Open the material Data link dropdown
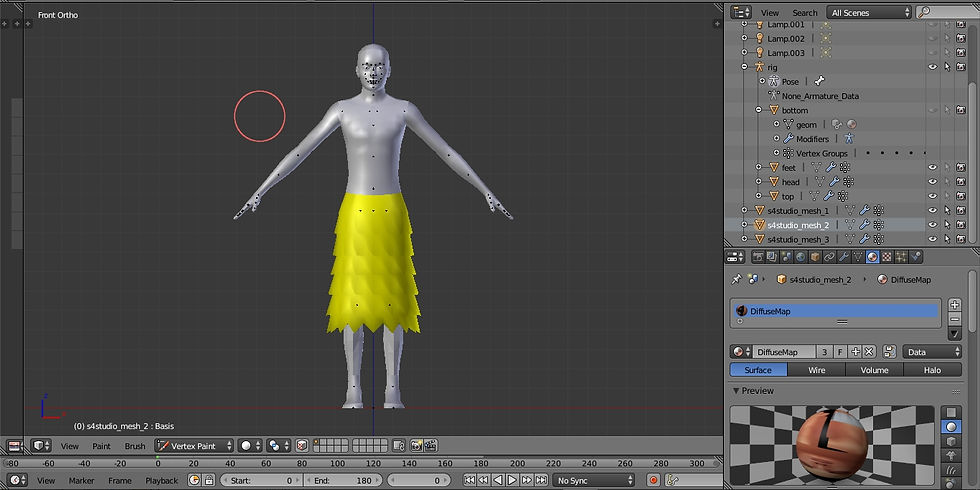Screen dimensions: 980x490 932,352
